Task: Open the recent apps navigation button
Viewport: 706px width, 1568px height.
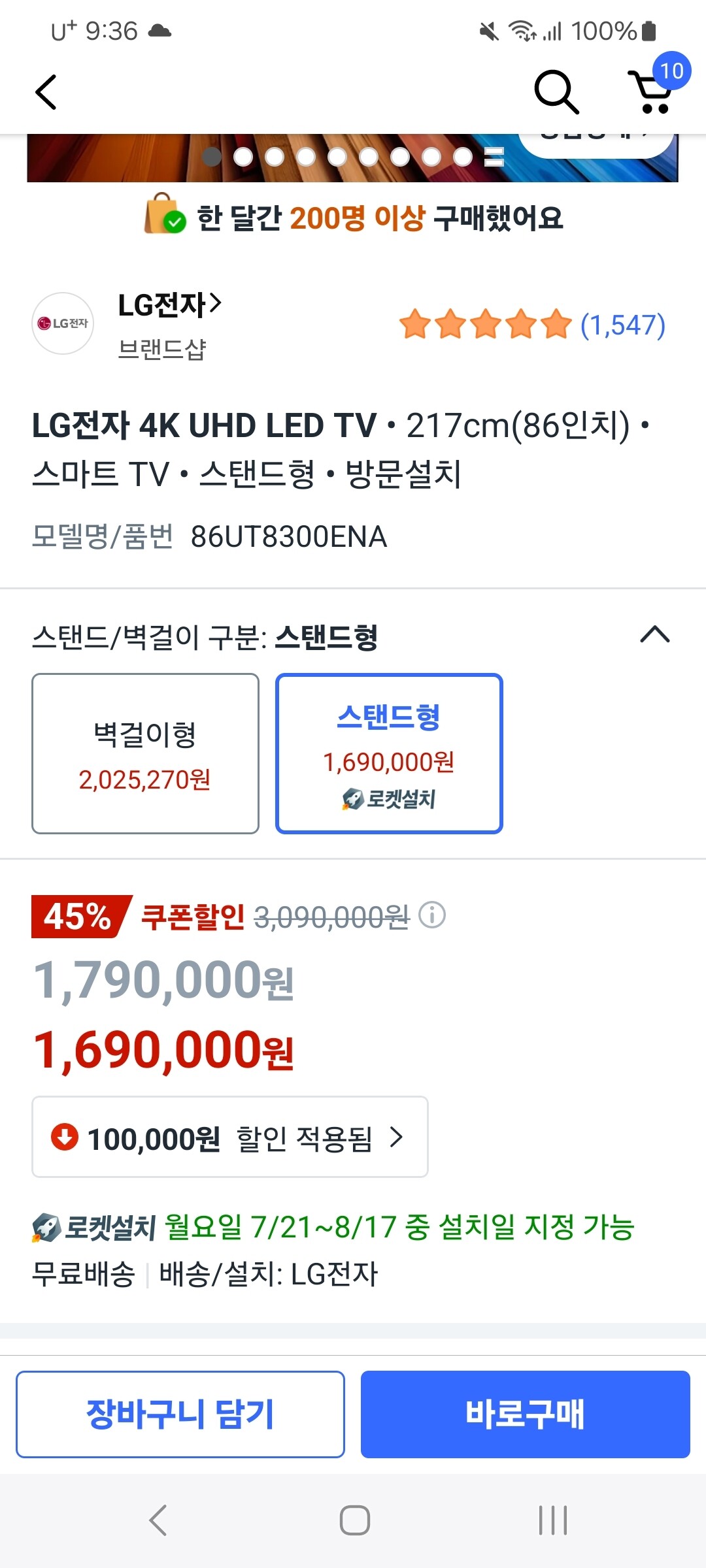Action: [552, 1520]
